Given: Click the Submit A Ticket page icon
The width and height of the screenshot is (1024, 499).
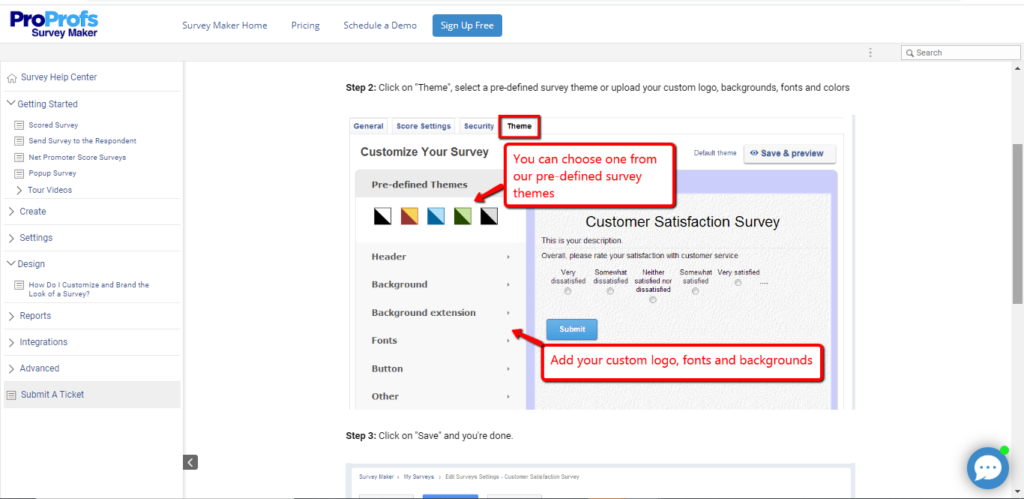Looking at the screenshot, I should point(12,395).
